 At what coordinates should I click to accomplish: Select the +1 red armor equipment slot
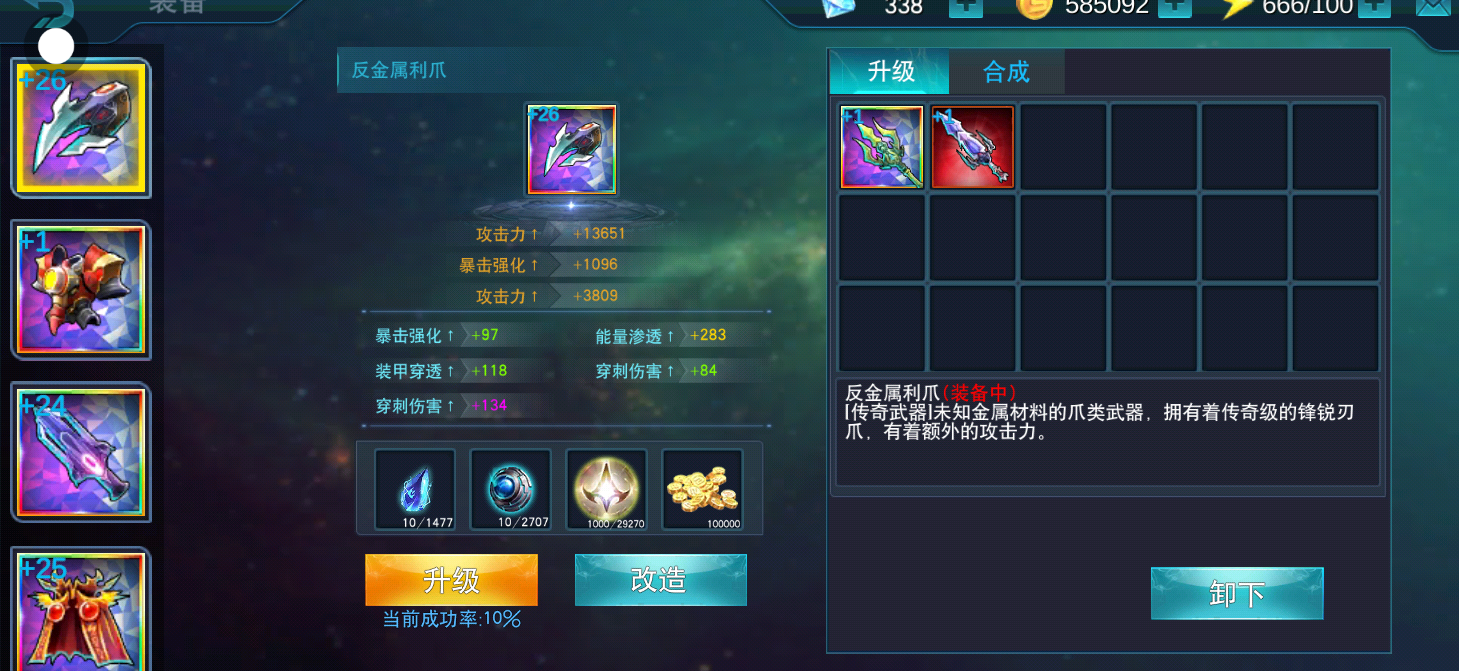click(x=81, y=290)
